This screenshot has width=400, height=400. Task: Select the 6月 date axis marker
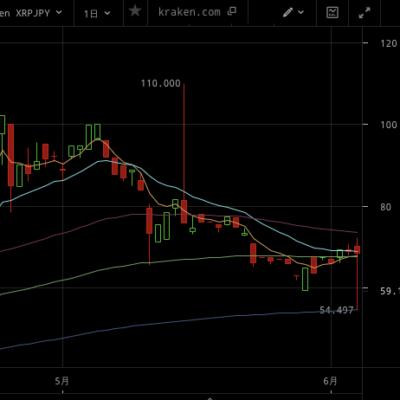pyautogui.click(x=330, y=381)
